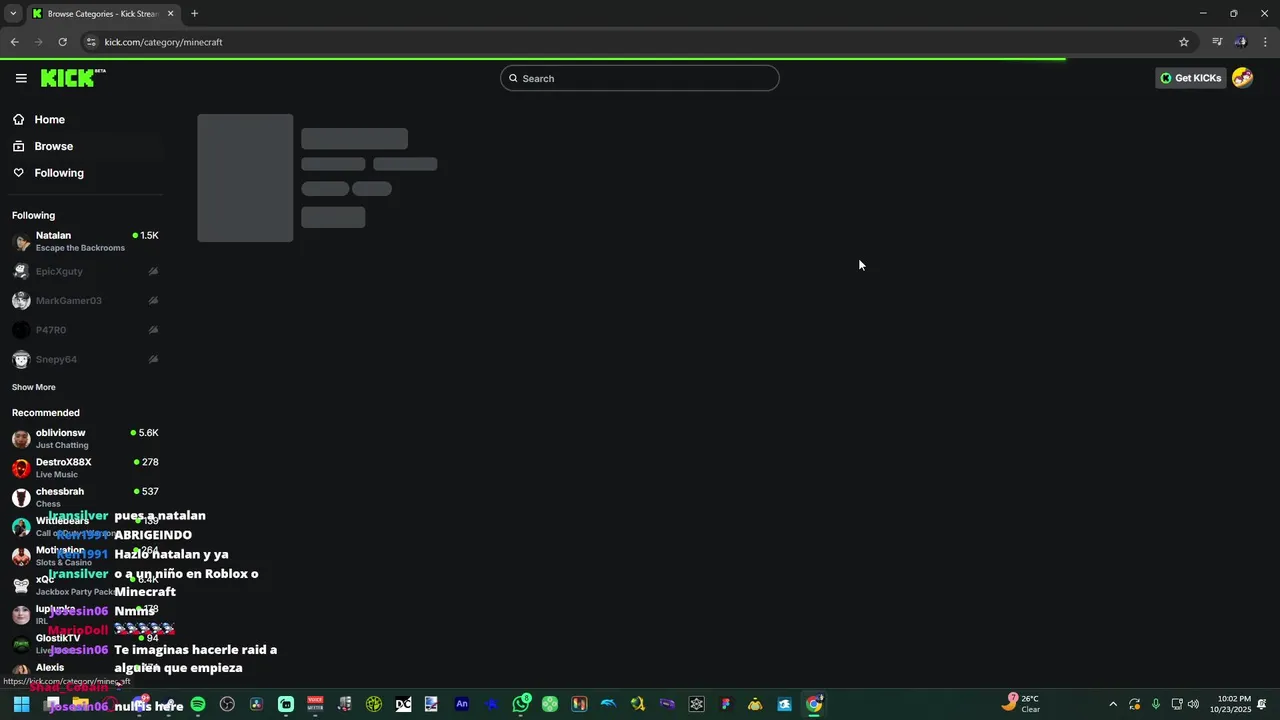Open WhatsApp from the taskbar
The image size is (1280, 720).
(x=521, y=704)
